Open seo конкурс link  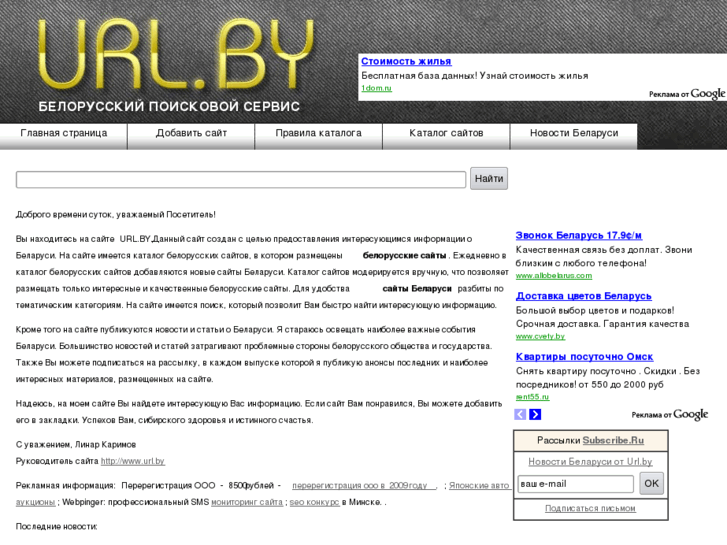pyautogui.click(x=314, y=502)
